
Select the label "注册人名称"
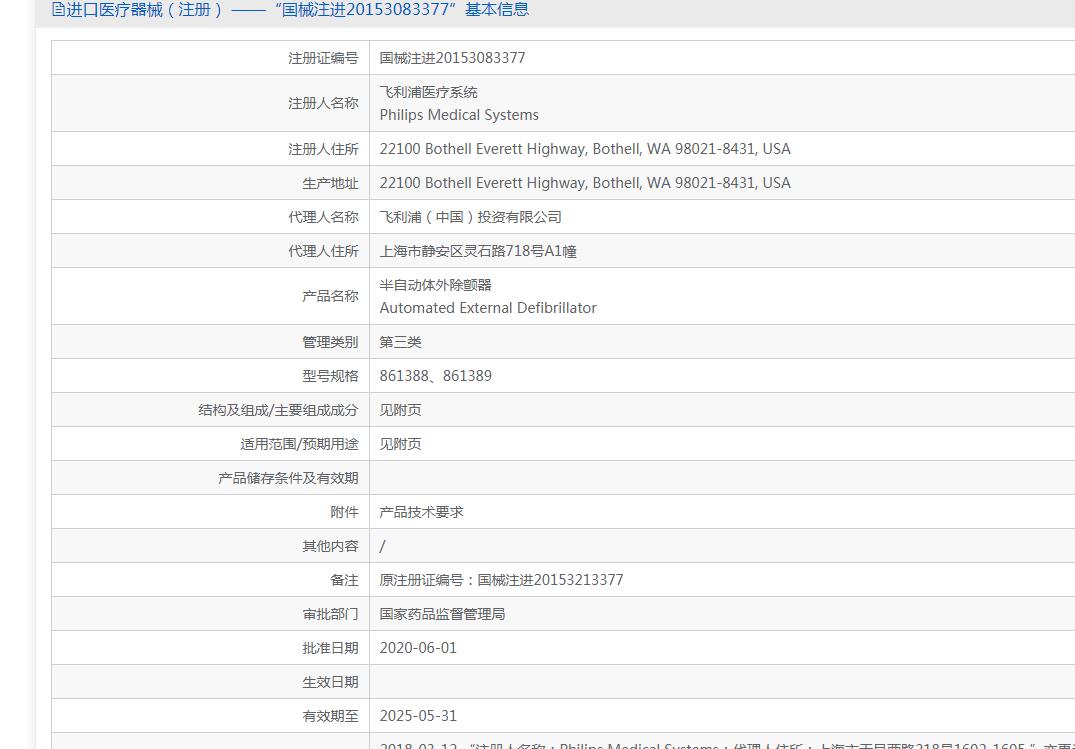pos(323,104)
